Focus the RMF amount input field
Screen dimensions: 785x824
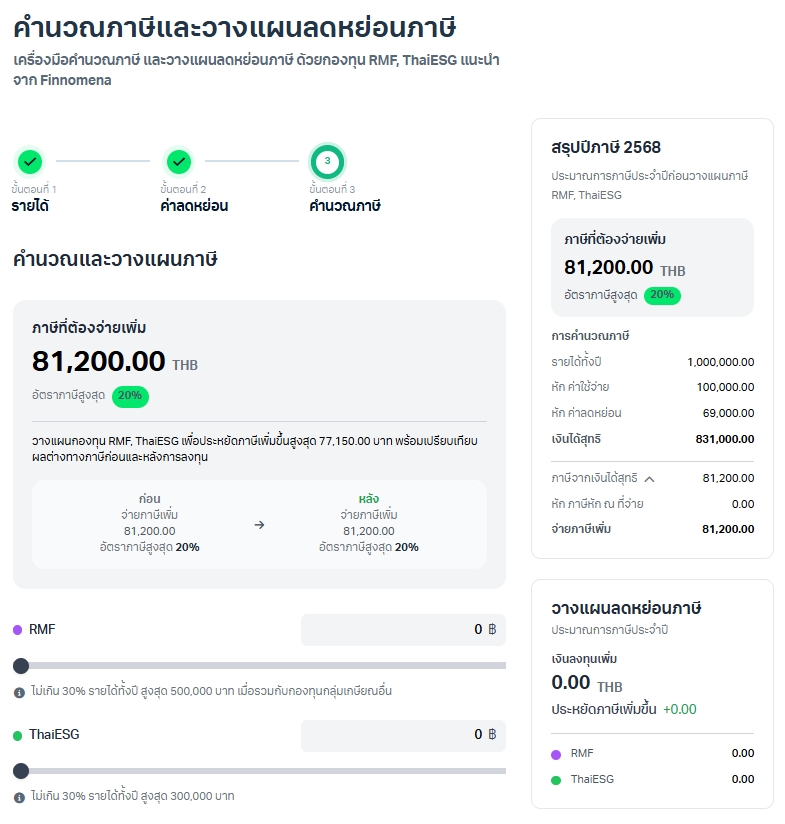pyautogui.click(x=403, y=630)
